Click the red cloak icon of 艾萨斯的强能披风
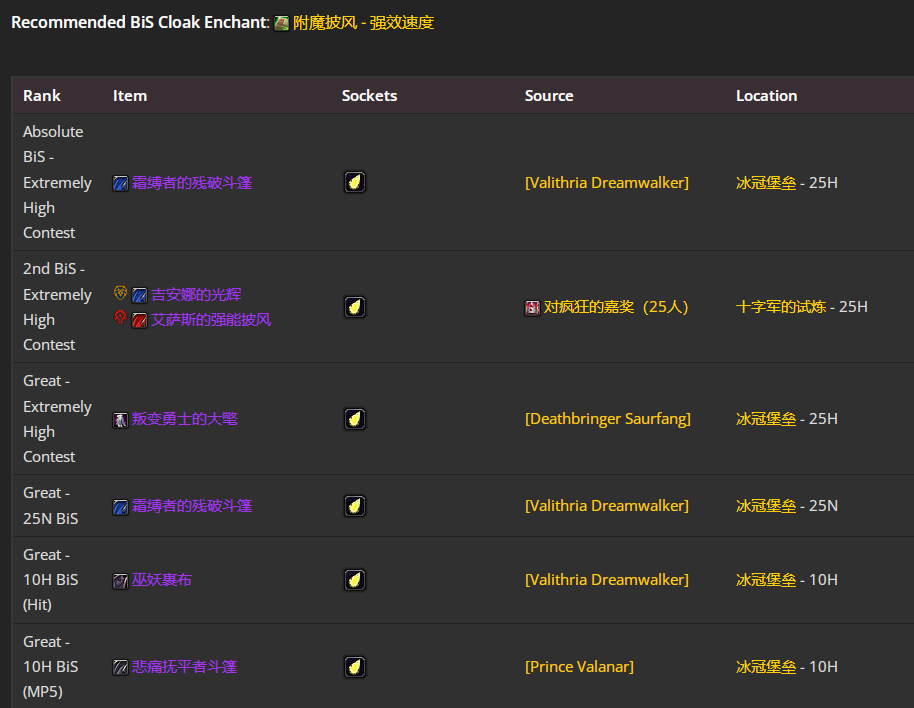 pyautogui.click(x=140, y=320)
